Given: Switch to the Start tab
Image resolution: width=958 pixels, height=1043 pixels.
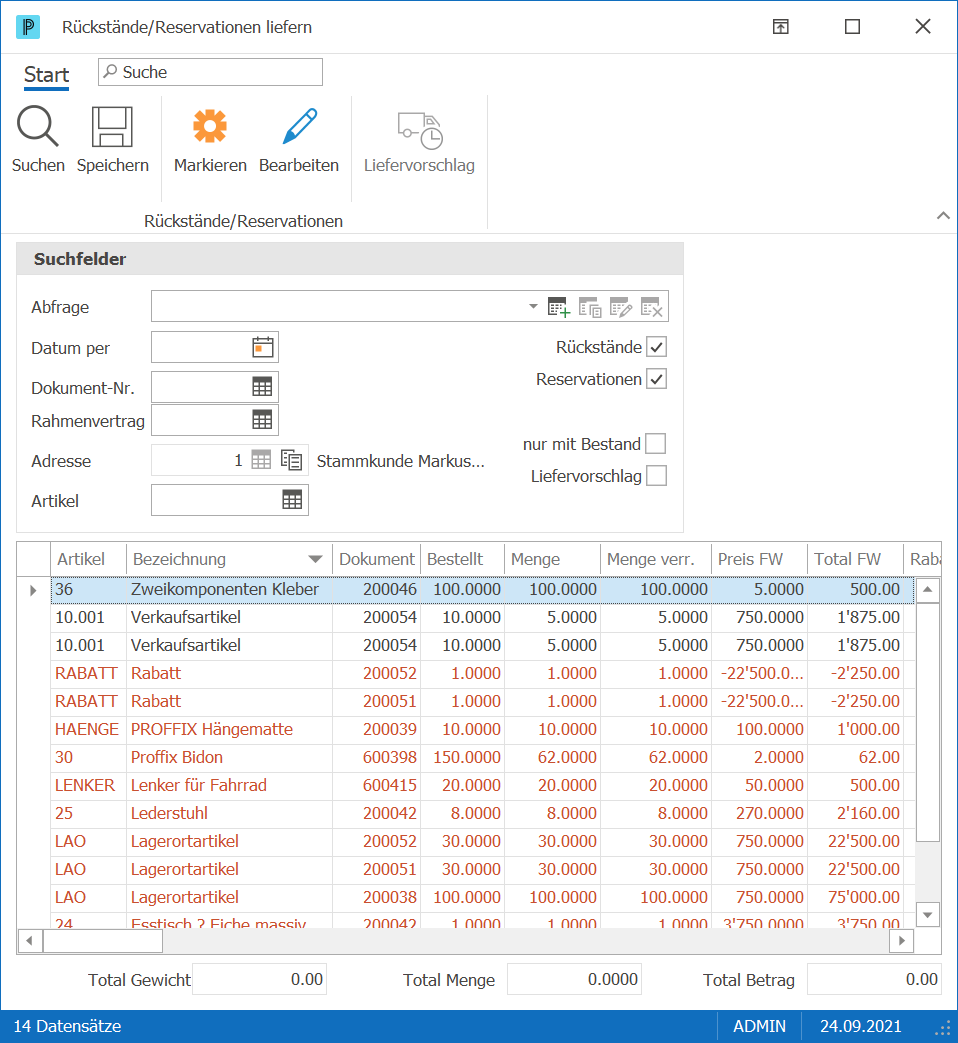Looking at the screenshot, I should coord(47,74).
